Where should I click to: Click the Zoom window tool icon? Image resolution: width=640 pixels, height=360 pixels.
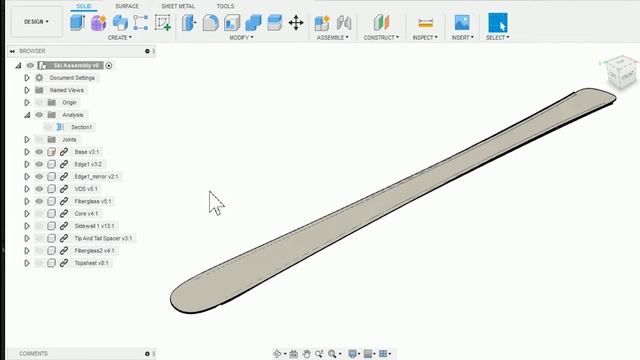pos(319,354)
